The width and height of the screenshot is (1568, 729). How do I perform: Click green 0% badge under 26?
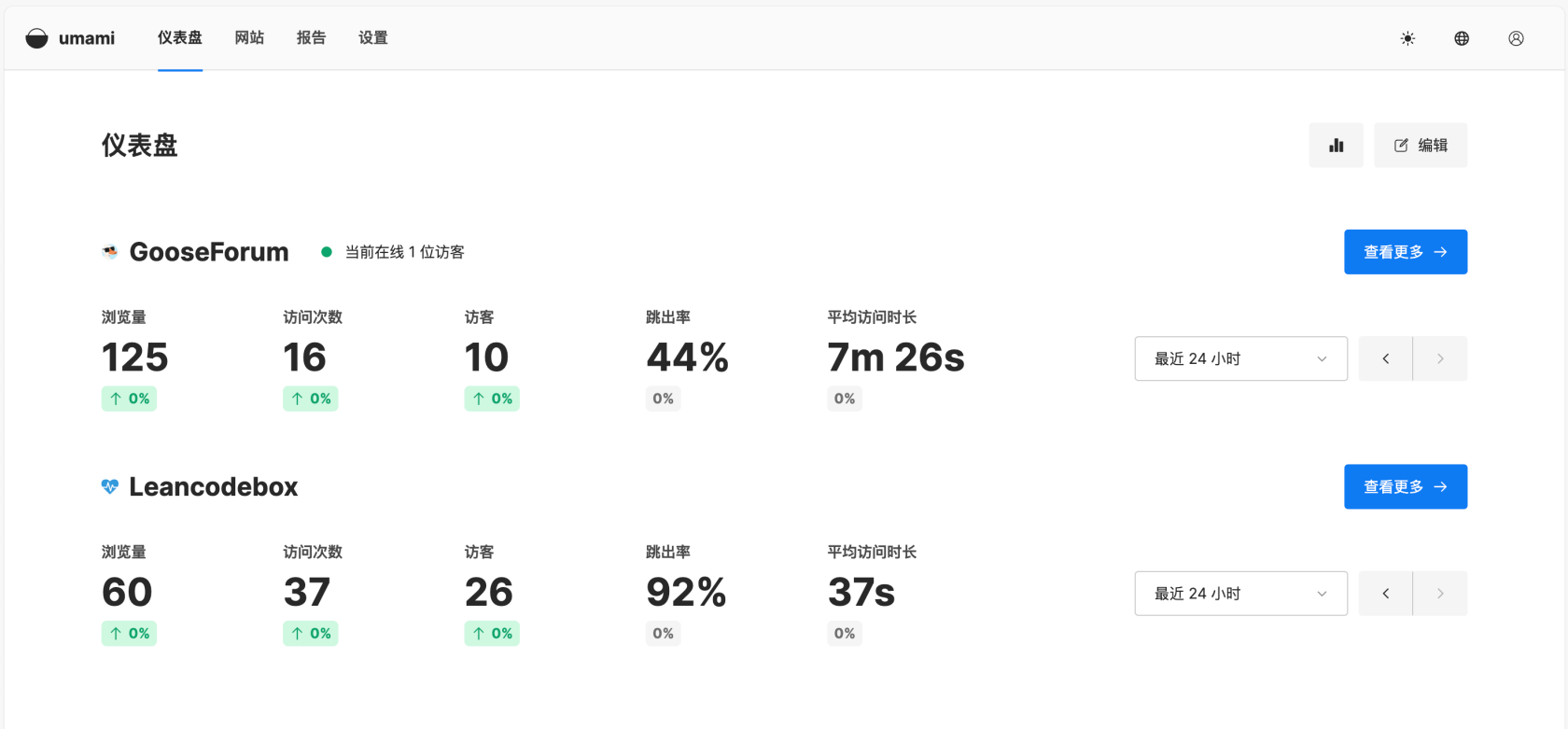(492, 634)
